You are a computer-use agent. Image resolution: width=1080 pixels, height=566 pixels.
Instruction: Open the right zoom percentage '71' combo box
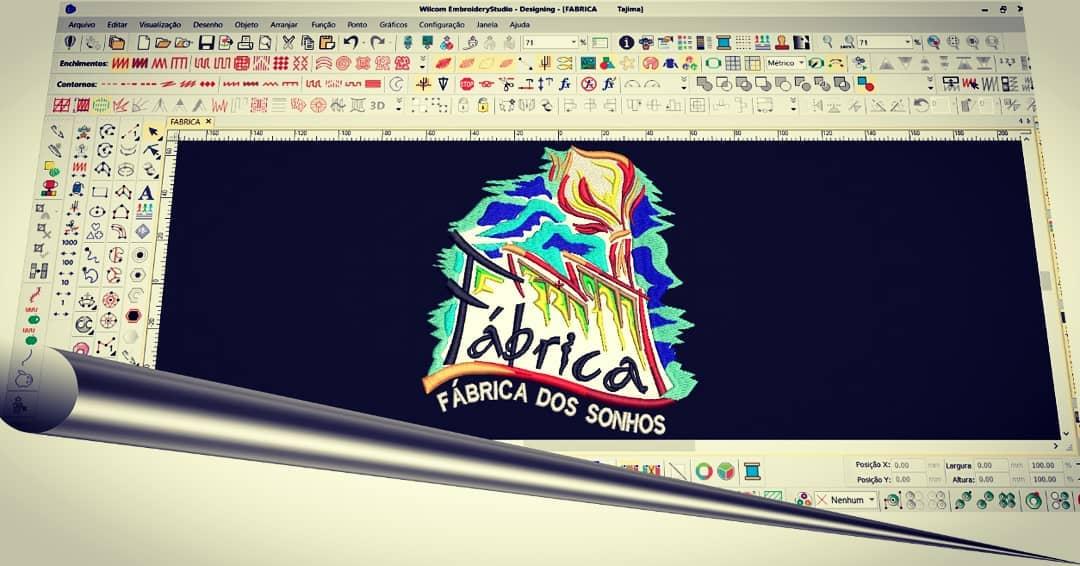(x=884, y=43)
